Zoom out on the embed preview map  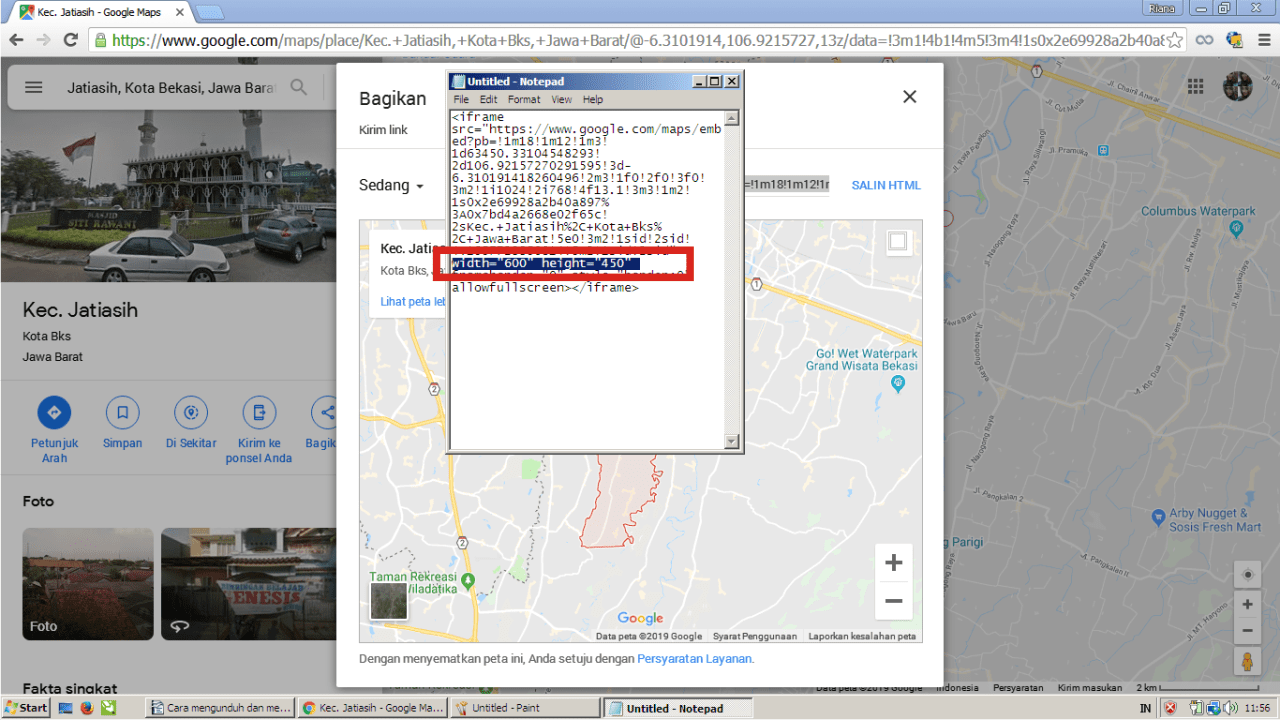tap(894, 601)
